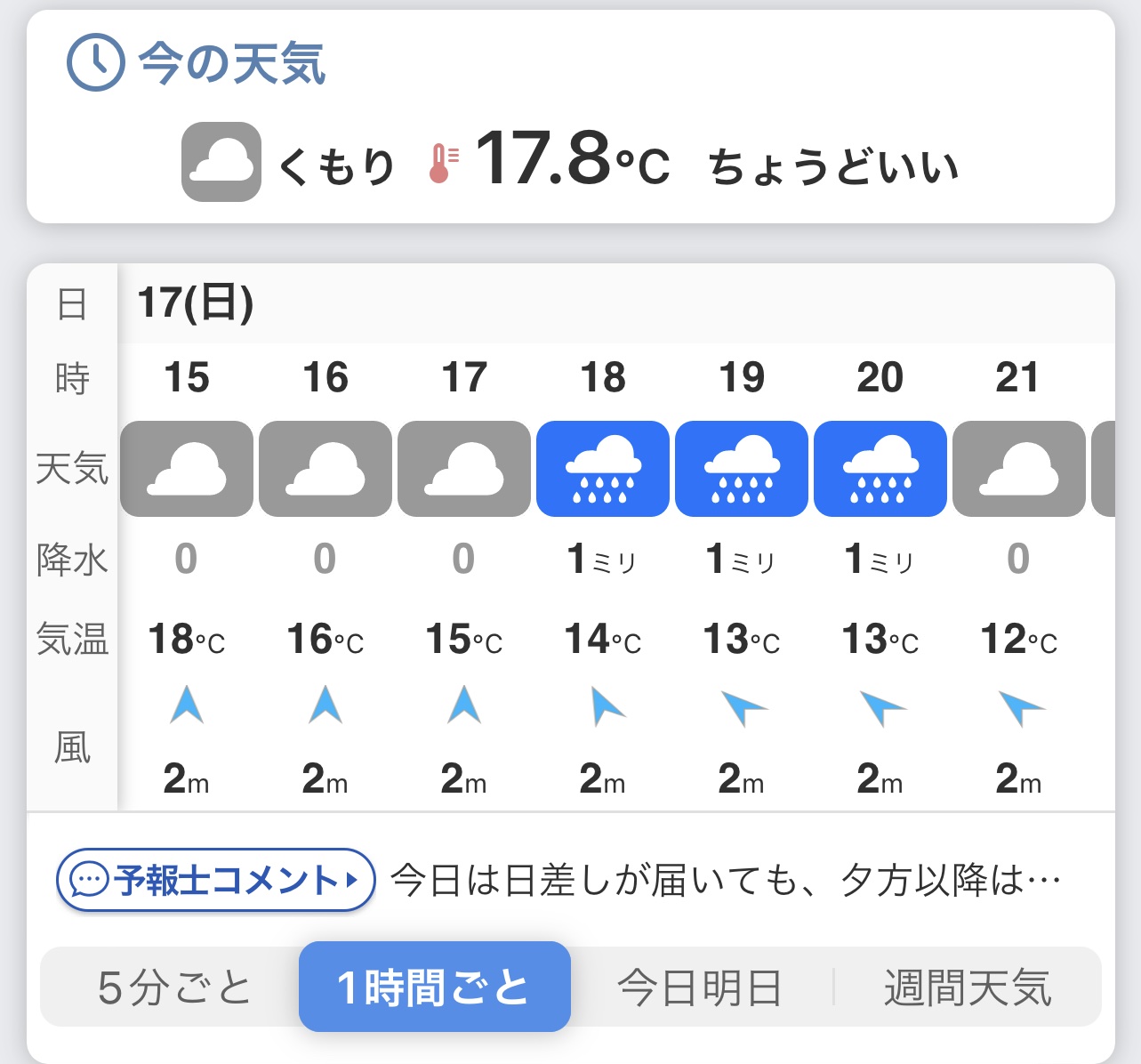Screen dimensions: 1141x1064
Task: Click the 14°C temperature at 18時
Action: [x=603, y=639]
